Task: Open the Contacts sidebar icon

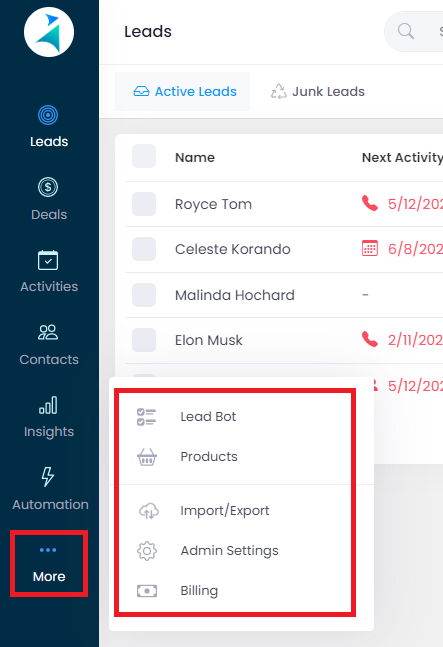Action: click(x=48, y=333)
